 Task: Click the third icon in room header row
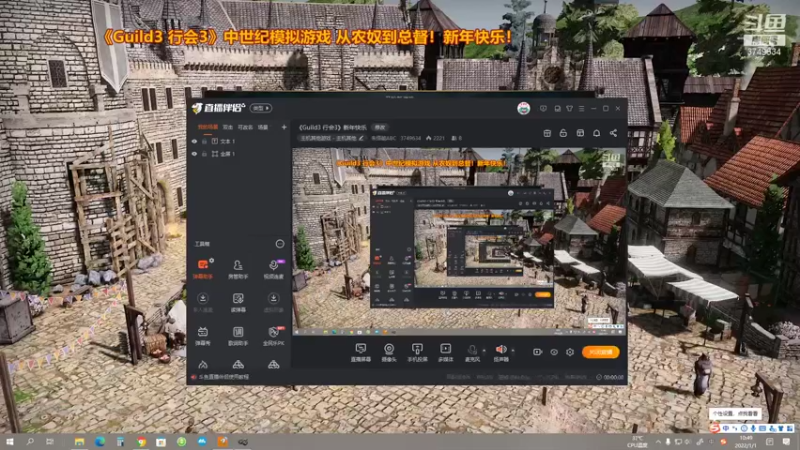[x=580, y=133]
